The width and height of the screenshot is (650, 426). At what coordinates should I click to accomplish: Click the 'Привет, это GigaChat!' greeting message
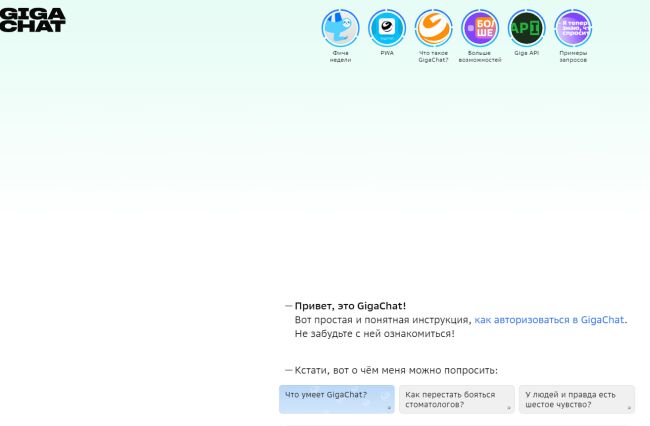click(350, 306)
